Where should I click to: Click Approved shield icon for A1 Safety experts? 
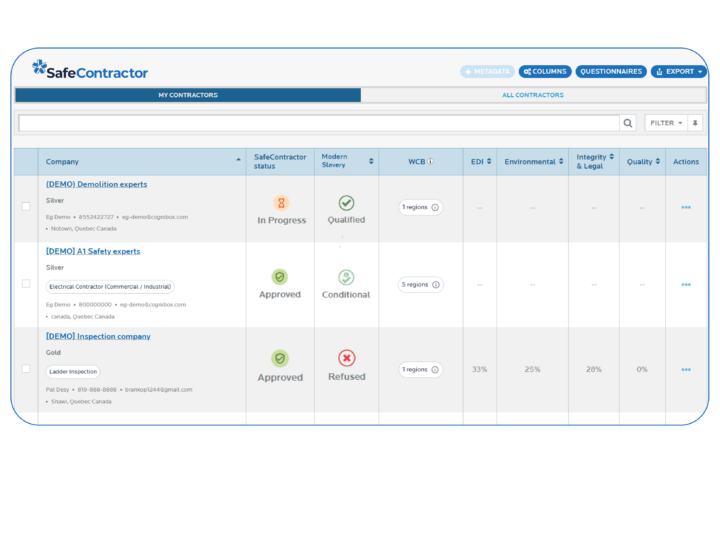tap(280, 277)
